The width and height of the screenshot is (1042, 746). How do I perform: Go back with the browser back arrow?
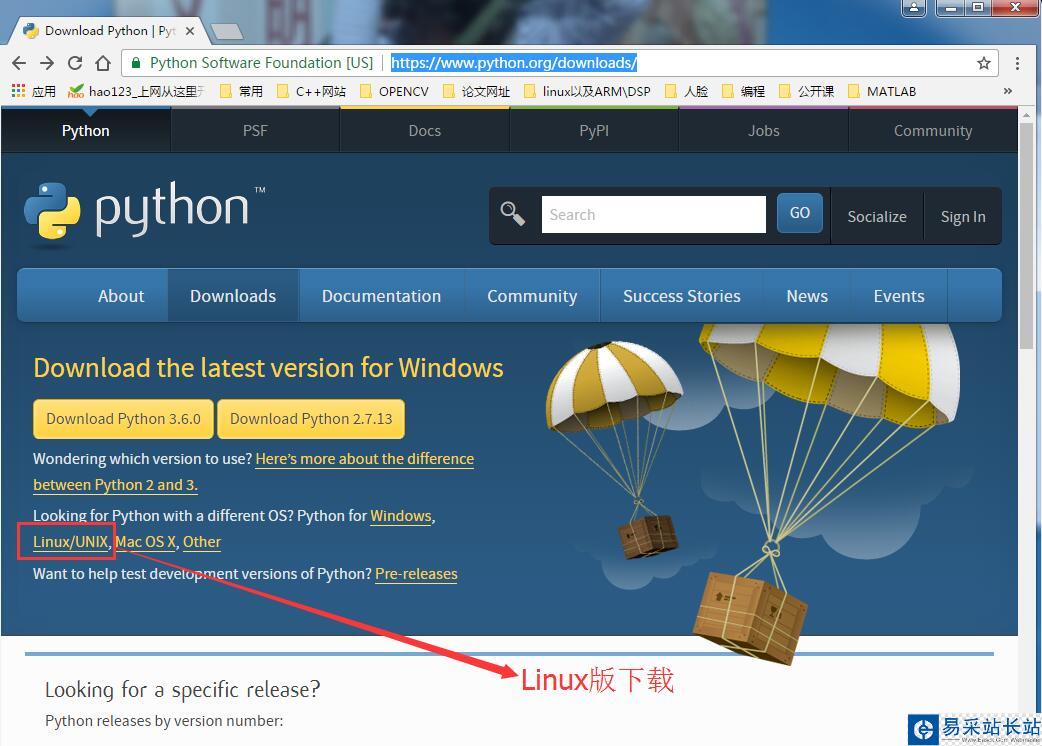tap(19, 63)
